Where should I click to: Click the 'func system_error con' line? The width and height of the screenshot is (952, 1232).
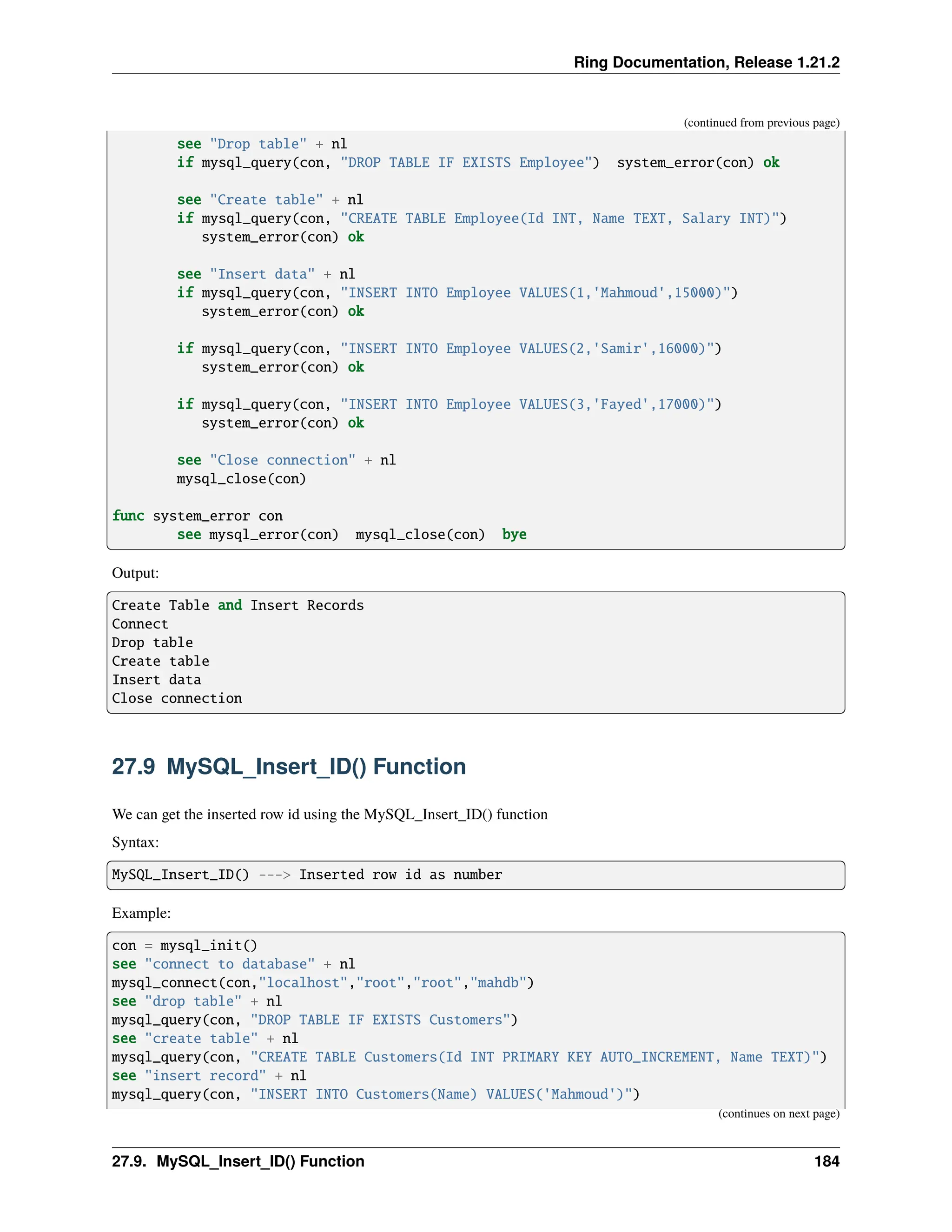[198, 516]
